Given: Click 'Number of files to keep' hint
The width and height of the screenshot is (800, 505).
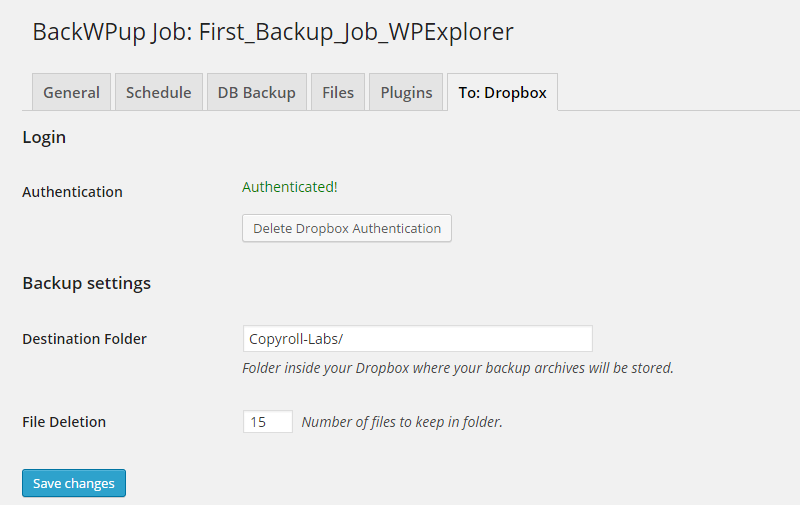Looking at the screenshot, I should point(402,422).
